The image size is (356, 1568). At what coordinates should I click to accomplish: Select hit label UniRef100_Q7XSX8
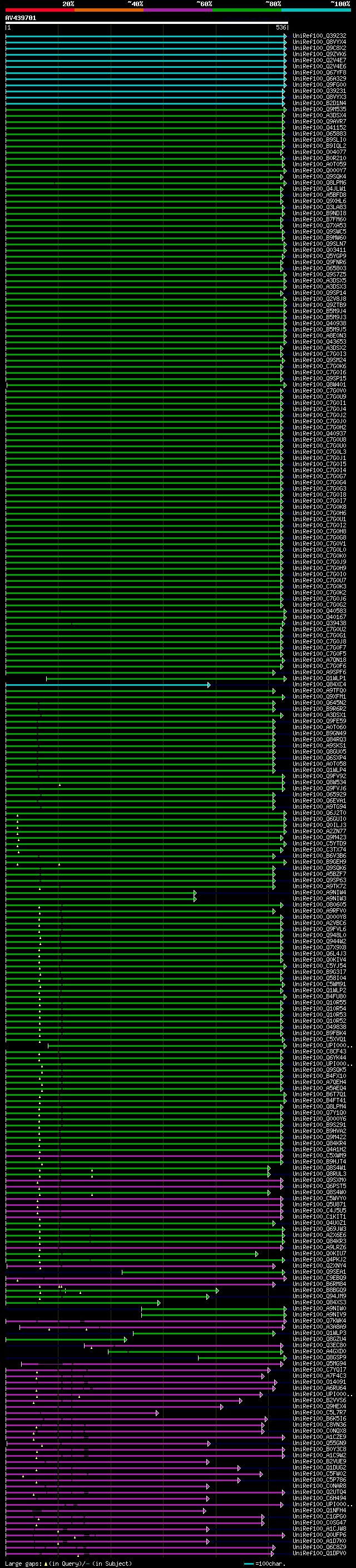[319, 948]
